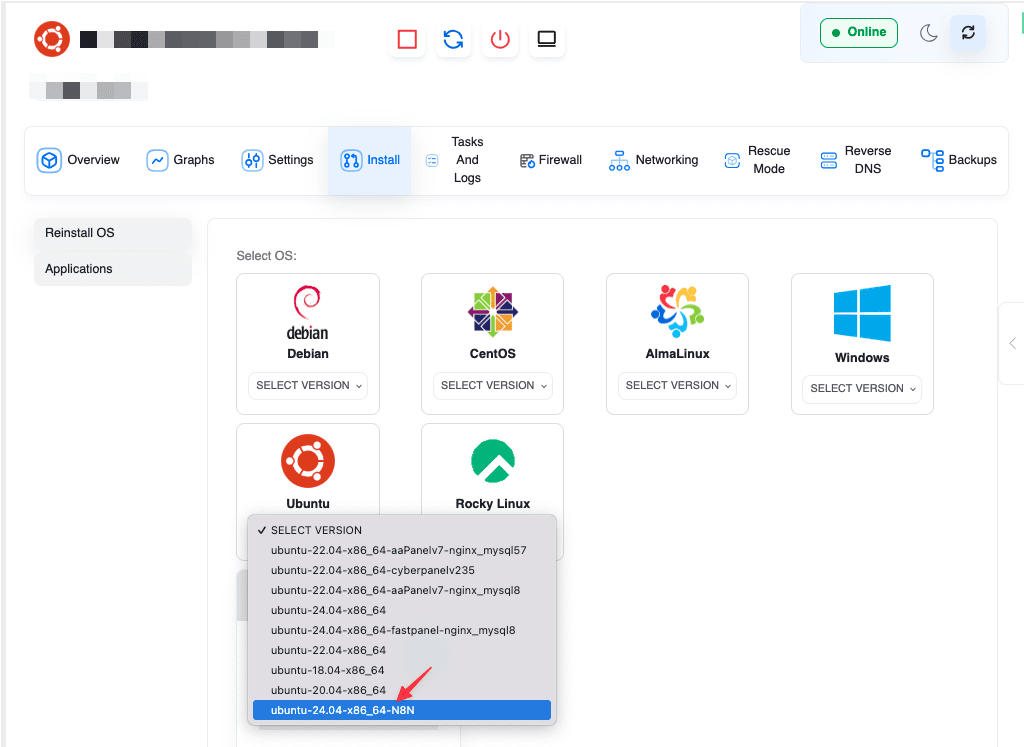
Task: Choose ubuntu-24.04-x86_64-N8N option
Action: (x=402, y=710)
